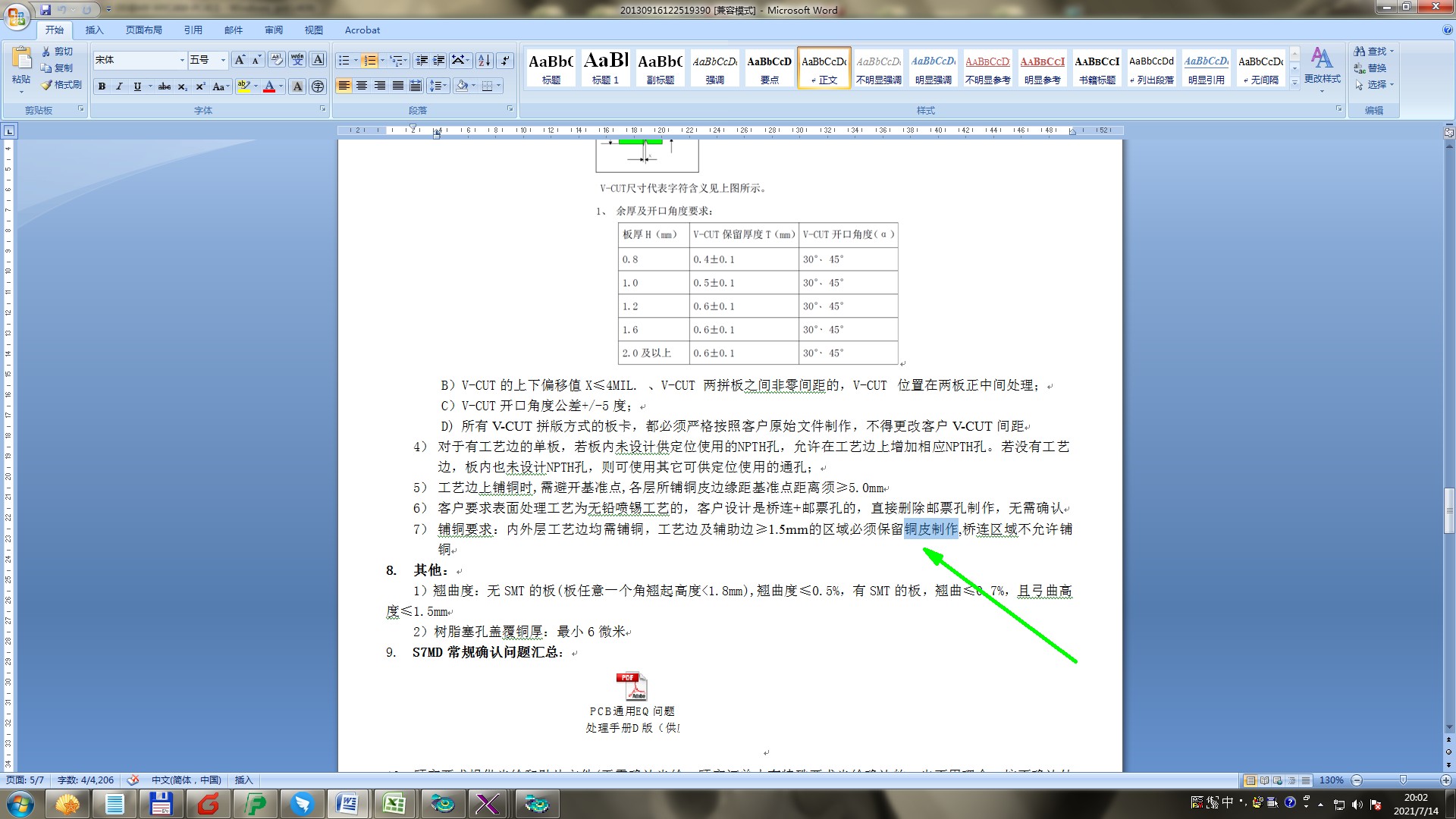Click the Grow Font button
1456x819 pixels.
tap(240, 60)
